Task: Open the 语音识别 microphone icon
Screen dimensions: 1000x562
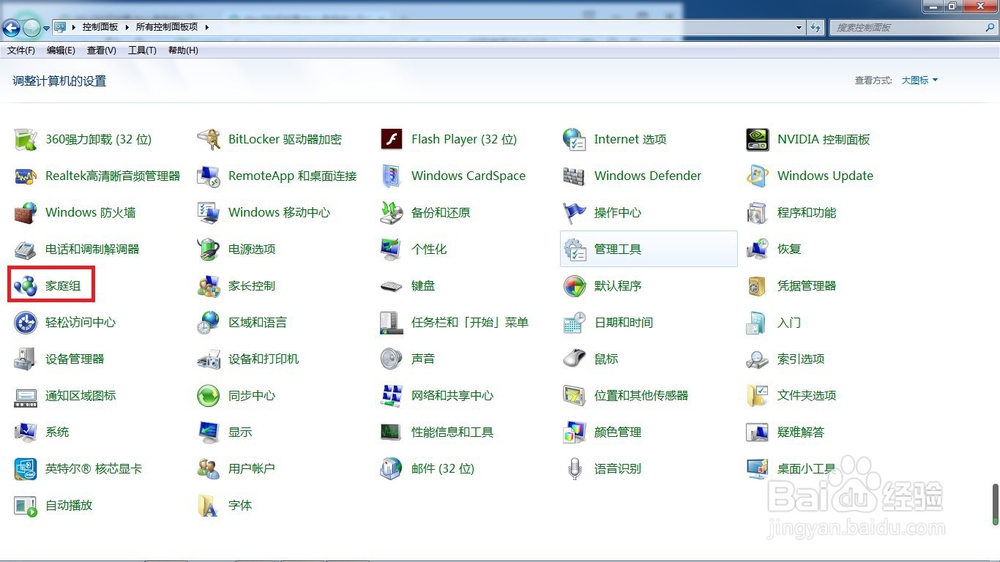Action: coord(575,469)
